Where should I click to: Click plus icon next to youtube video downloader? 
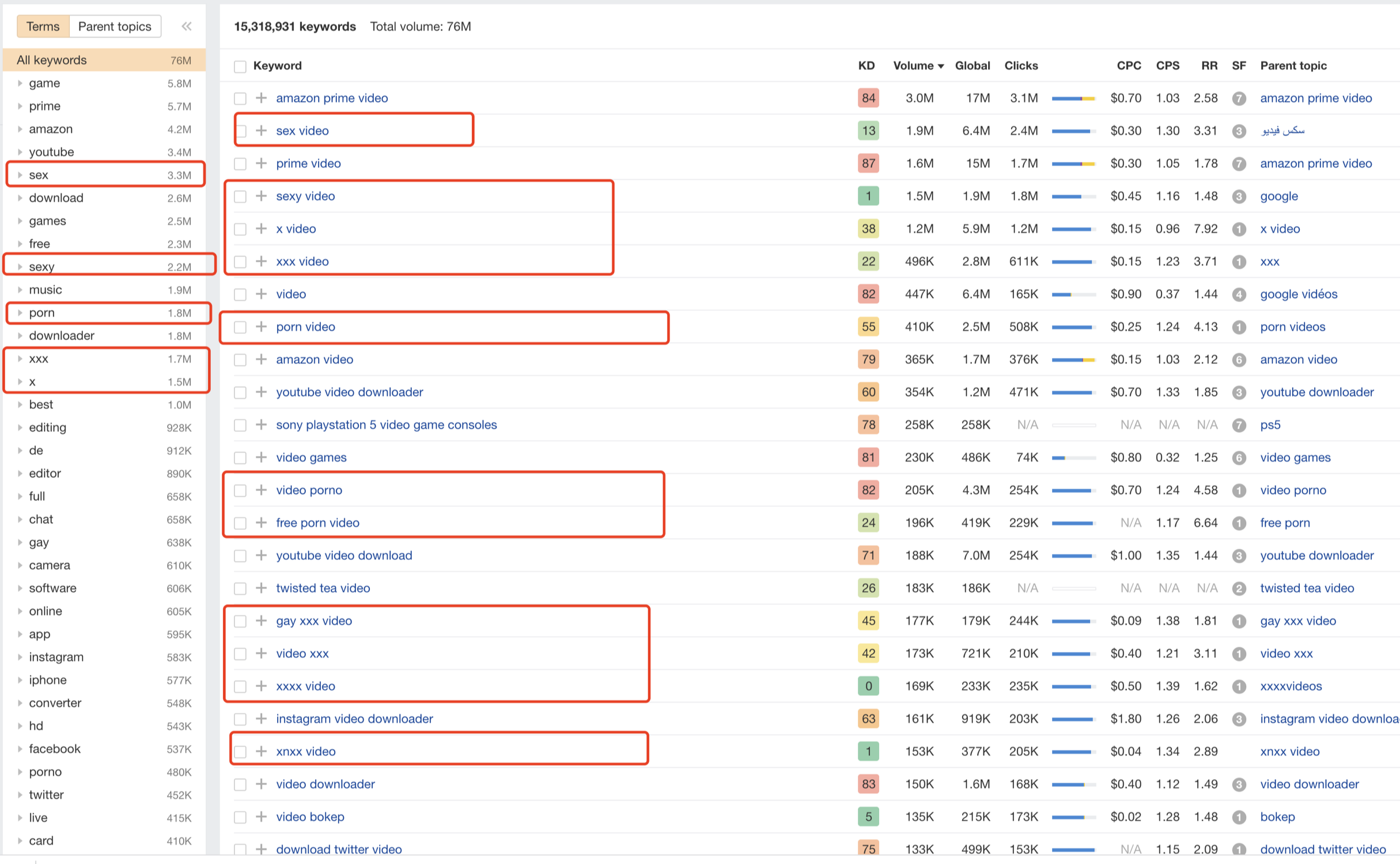click(261, 392)
